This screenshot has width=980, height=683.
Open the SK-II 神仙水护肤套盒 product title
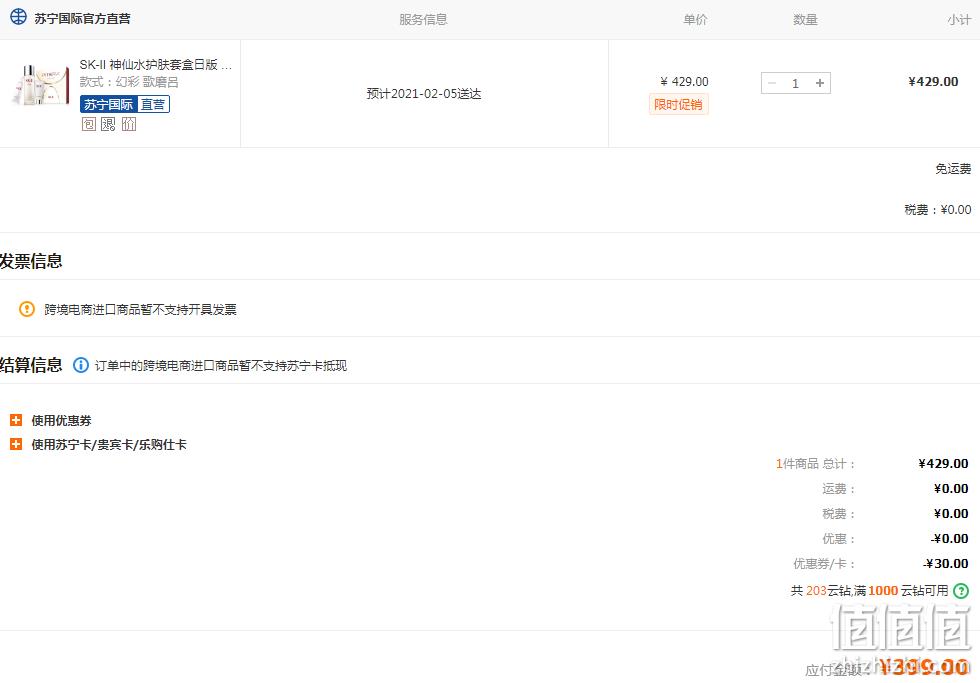[x=156, y=64]
